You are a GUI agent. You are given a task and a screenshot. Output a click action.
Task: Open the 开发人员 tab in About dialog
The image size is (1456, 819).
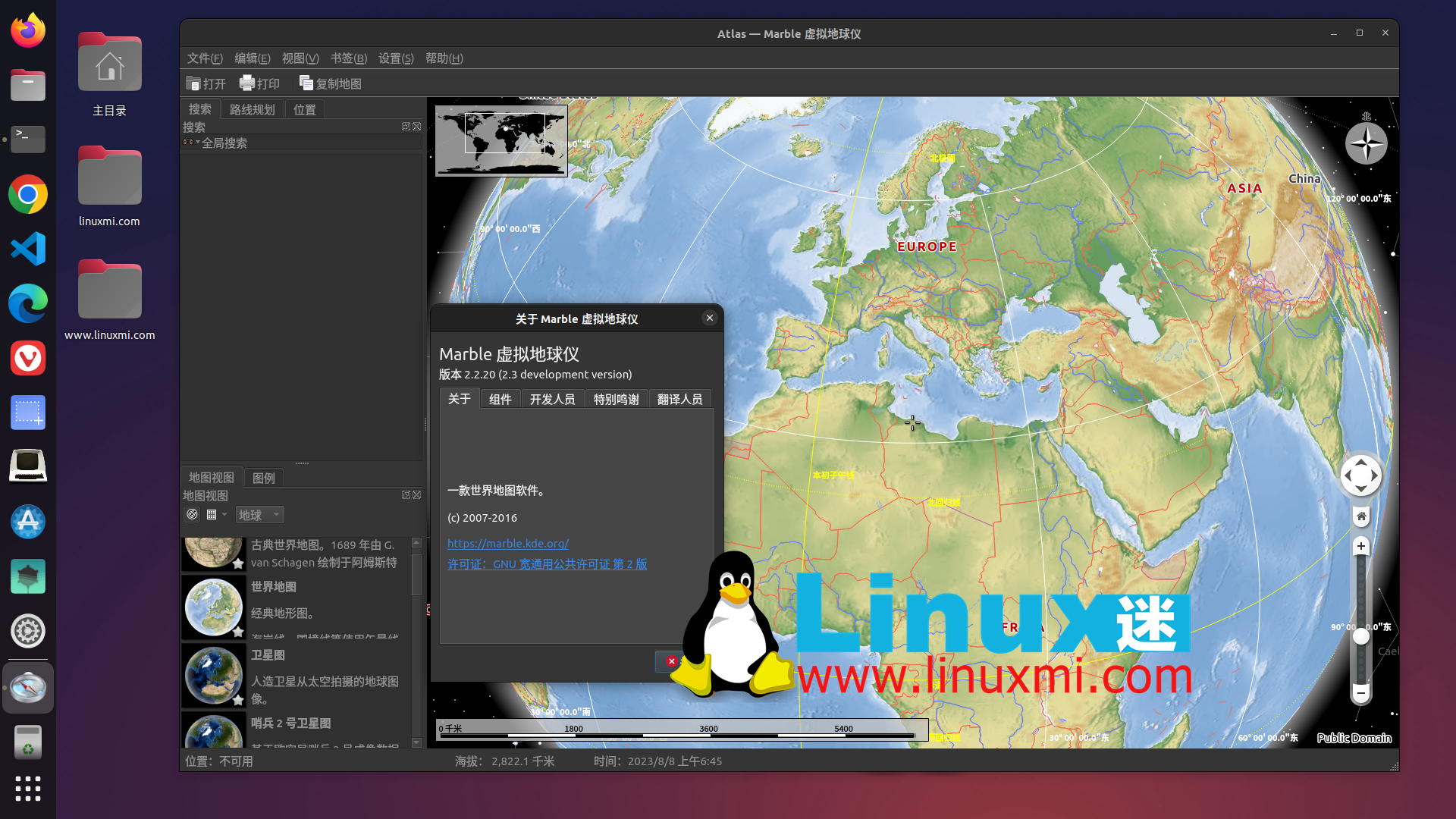point(552,399)
